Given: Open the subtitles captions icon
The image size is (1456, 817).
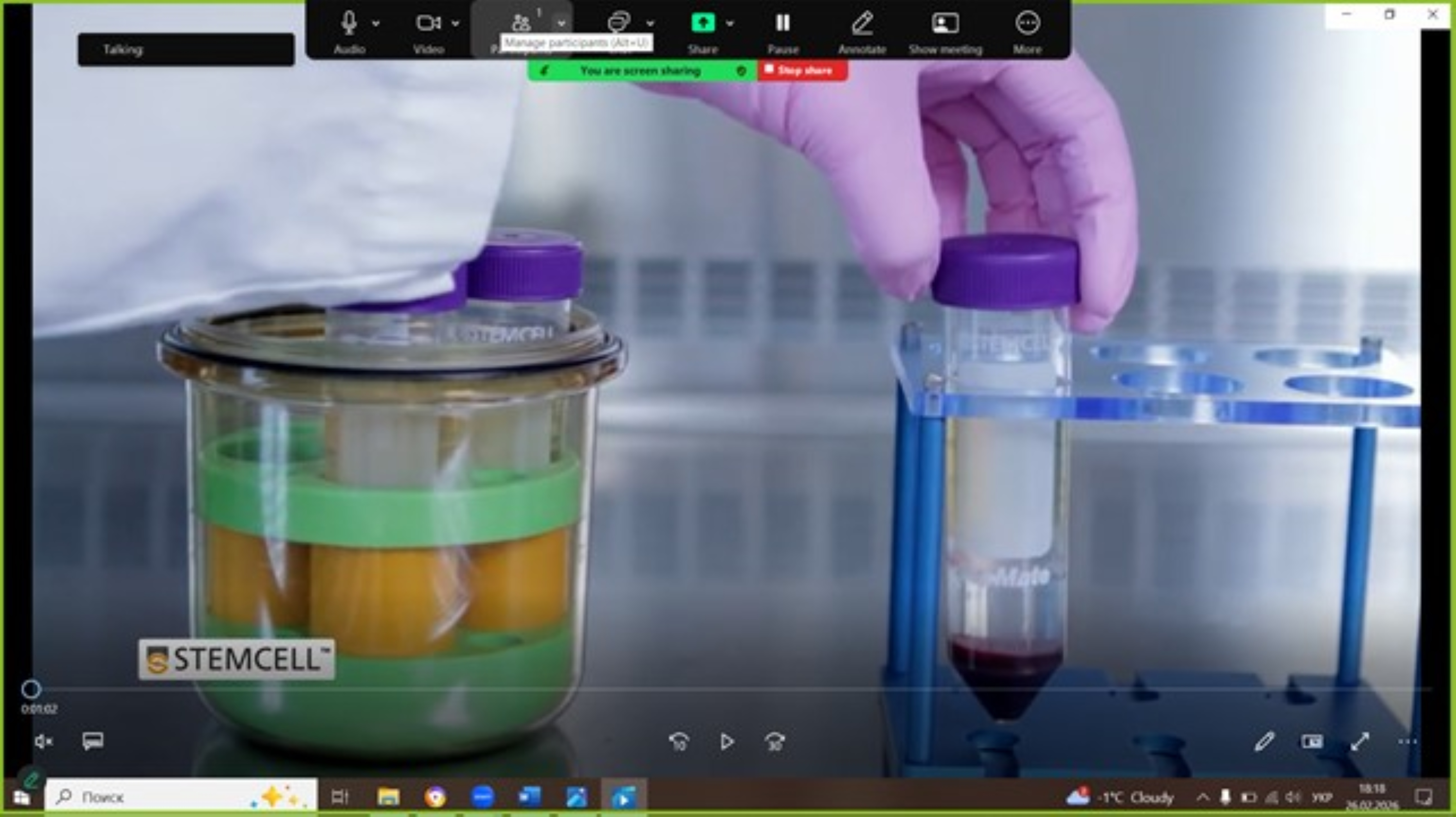Looking at the screenshot, I should pyautogui.click(x=93, y=741).
